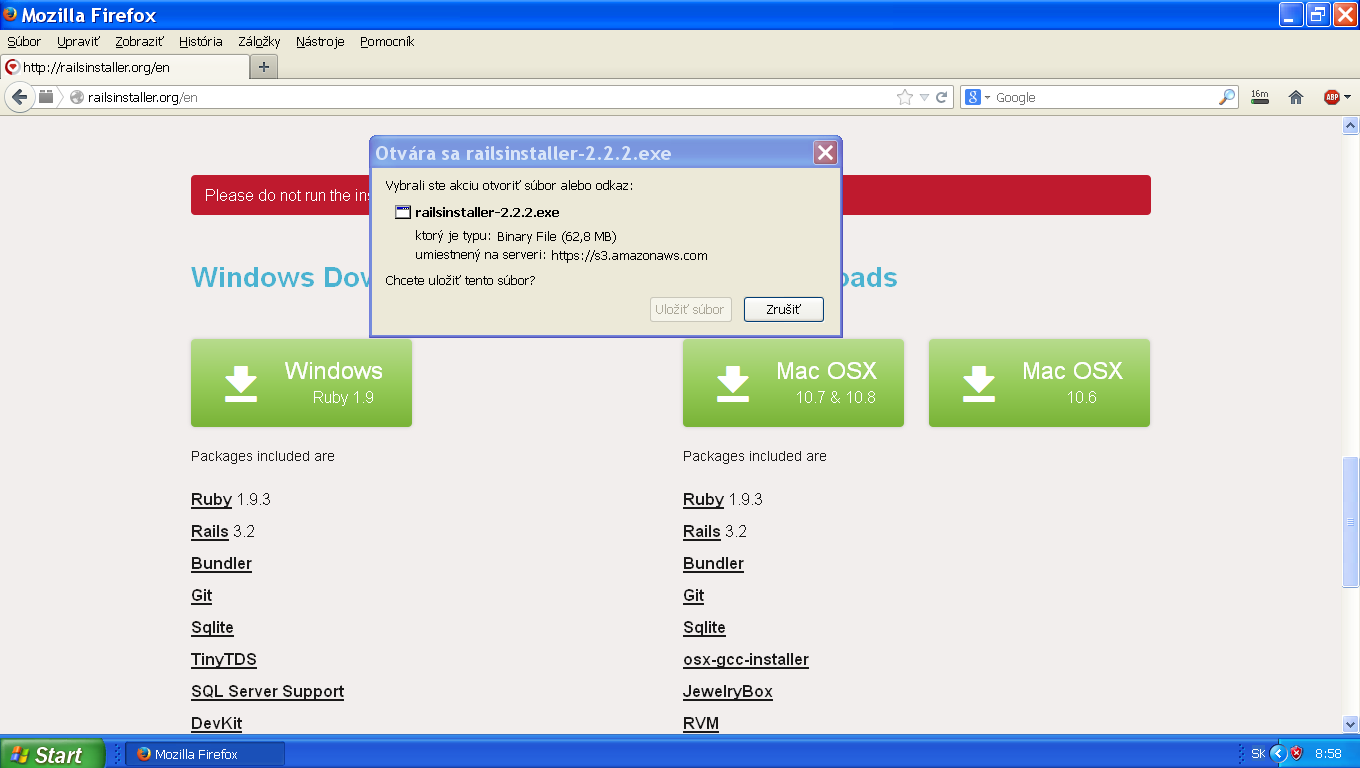Open the Git link under Windows packages
Screen dimensions: 1360x768
[202, 595]
